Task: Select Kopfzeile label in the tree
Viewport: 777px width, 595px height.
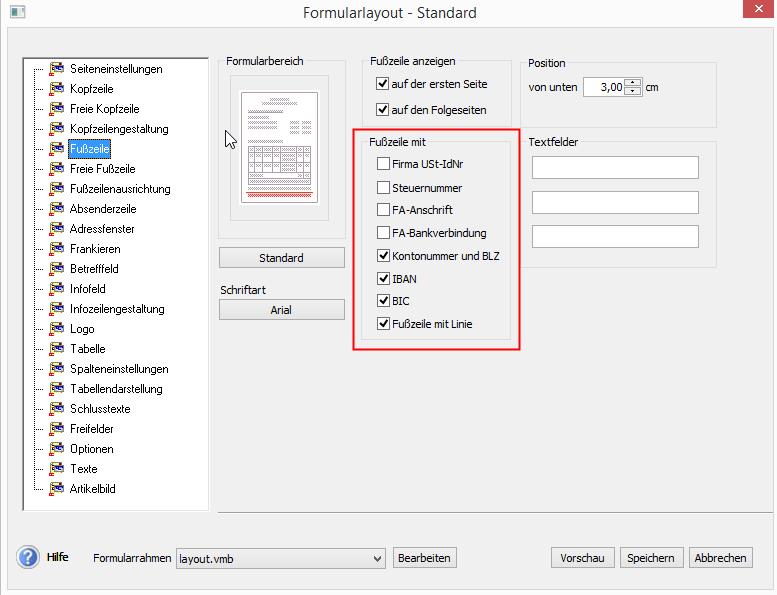Action: [x=92, y=89]
